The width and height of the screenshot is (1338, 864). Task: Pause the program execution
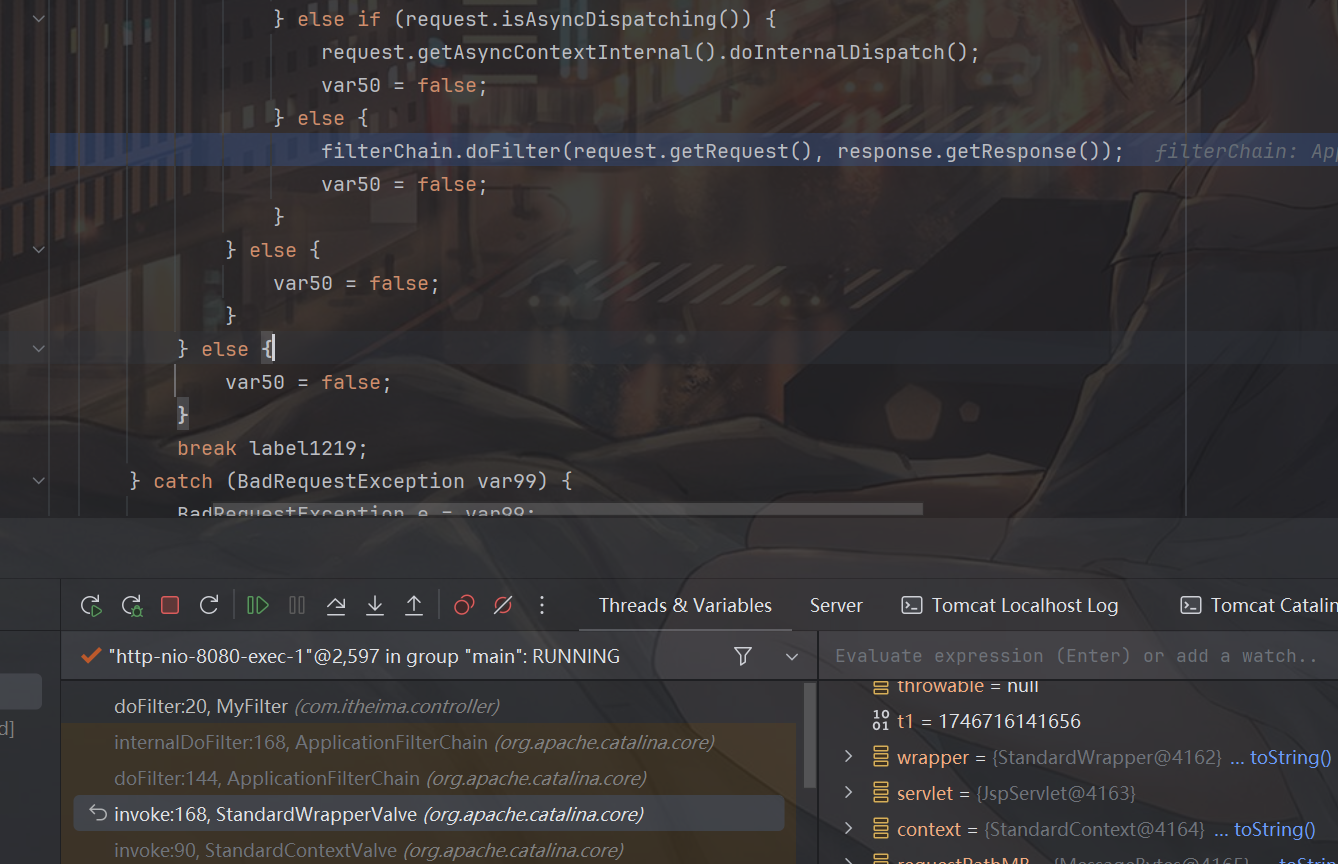297,605
